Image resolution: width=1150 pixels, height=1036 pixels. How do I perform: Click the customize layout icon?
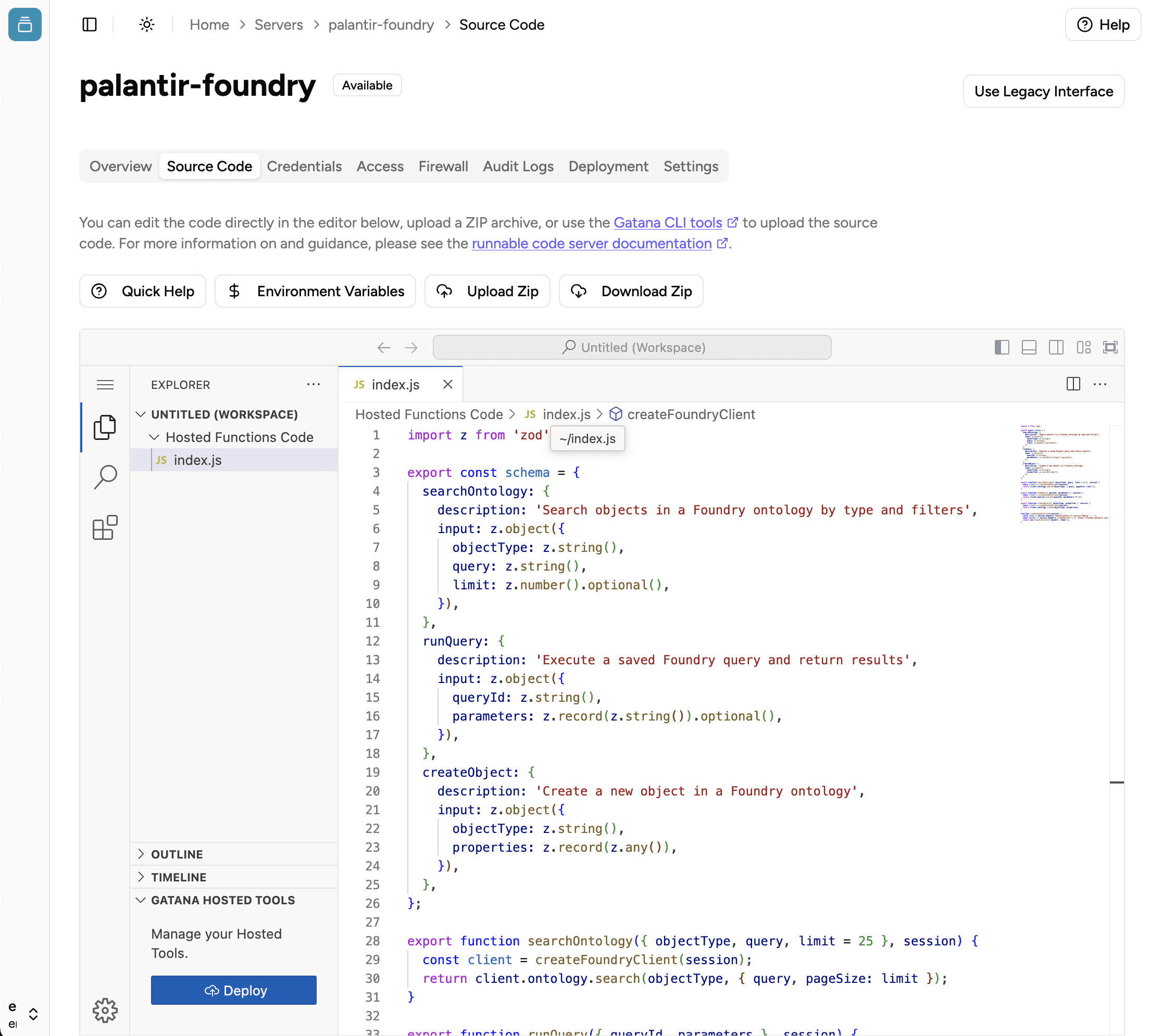pos(1083,347)
